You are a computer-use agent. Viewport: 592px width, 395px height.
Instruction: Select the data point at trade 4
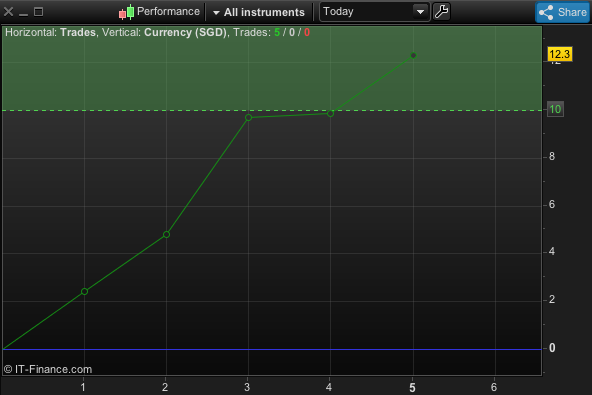click(x=330, y=113)
